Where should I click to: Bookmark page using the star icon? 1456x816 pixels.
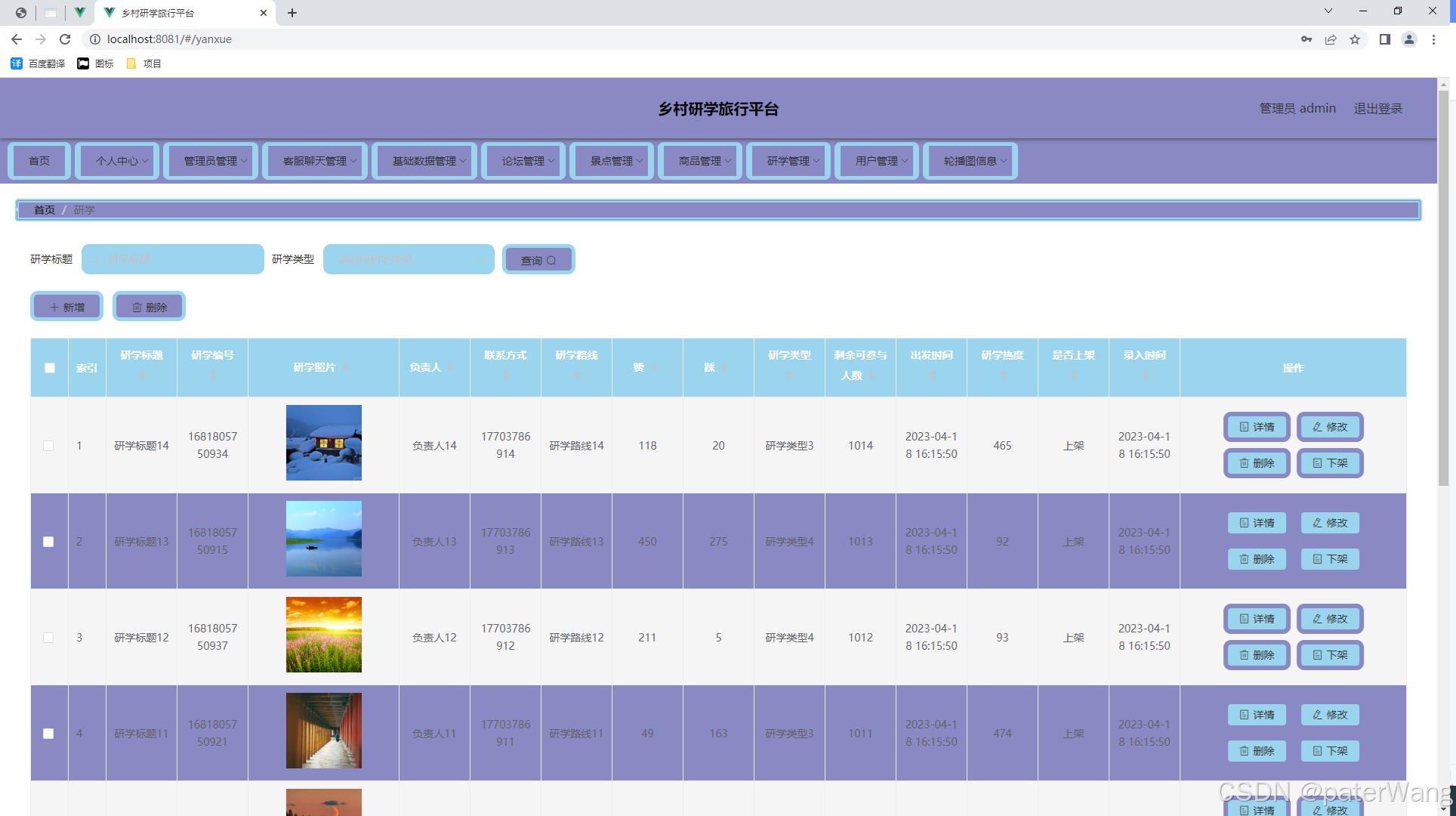pyautogui.click(x=1355, y=39)
